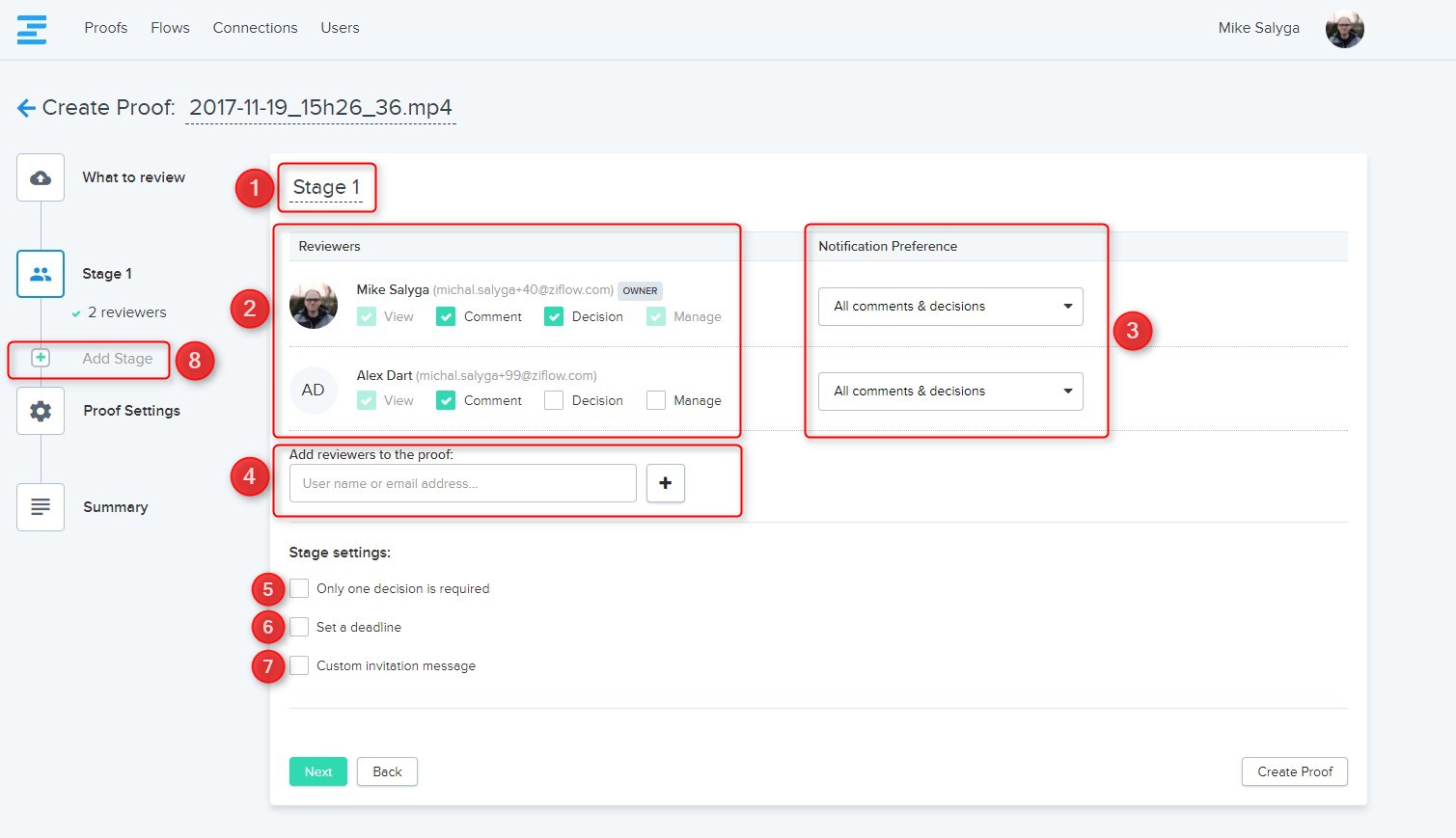Tick the Decision checkbox for Alex Dart

pos(554,400)
